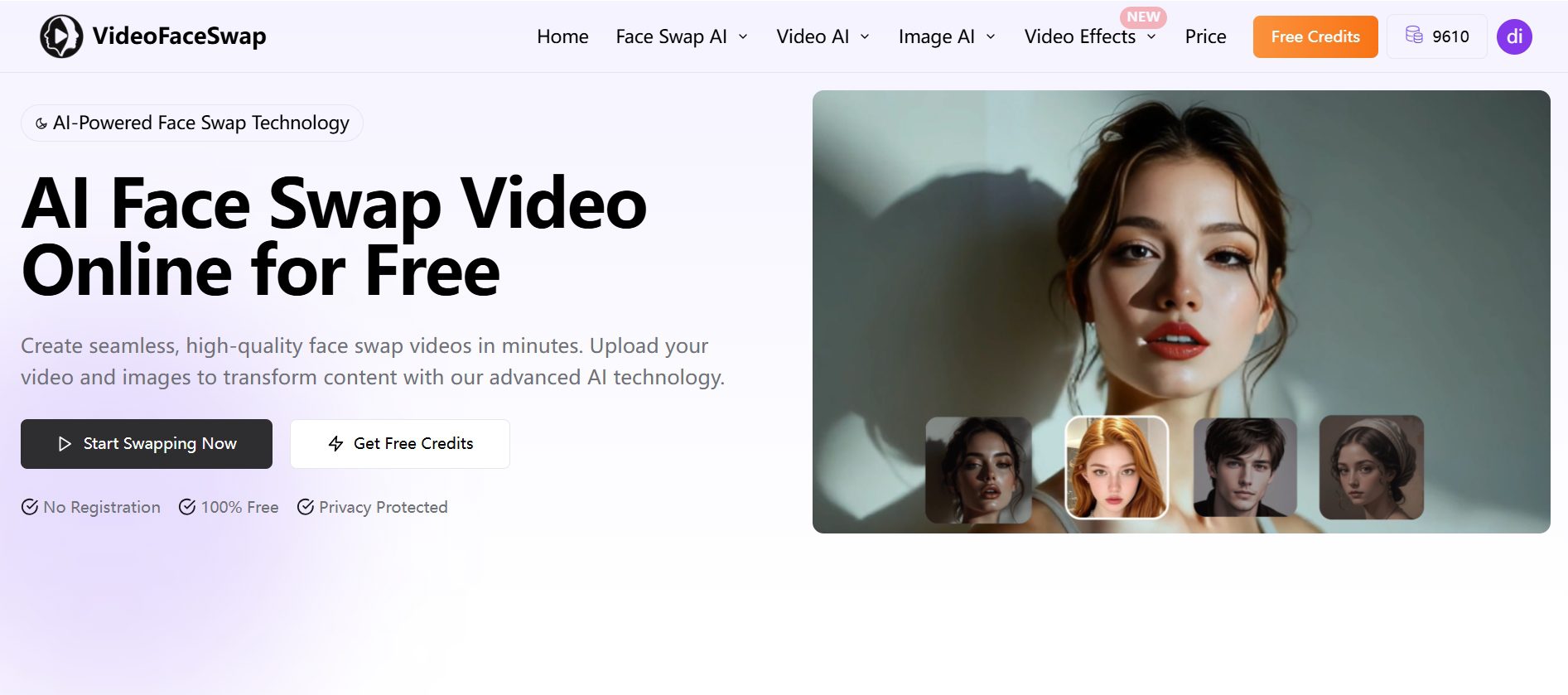Choose the dark-haired man face thumbnail

(x=1245, y=467)
